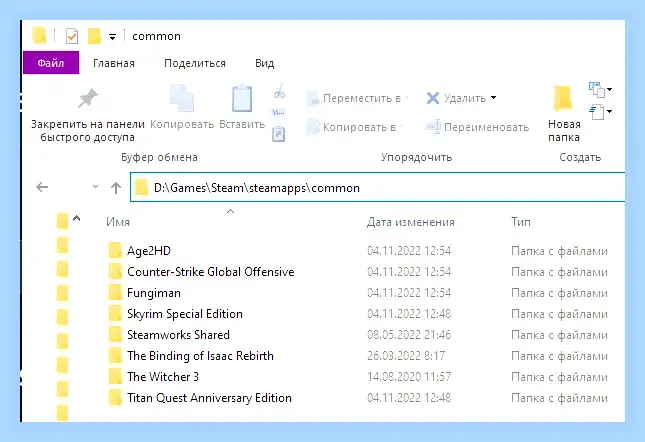Click the copy path icon below scissors
The width and height of the screenshot is (645, 442).
pos(278,112)
